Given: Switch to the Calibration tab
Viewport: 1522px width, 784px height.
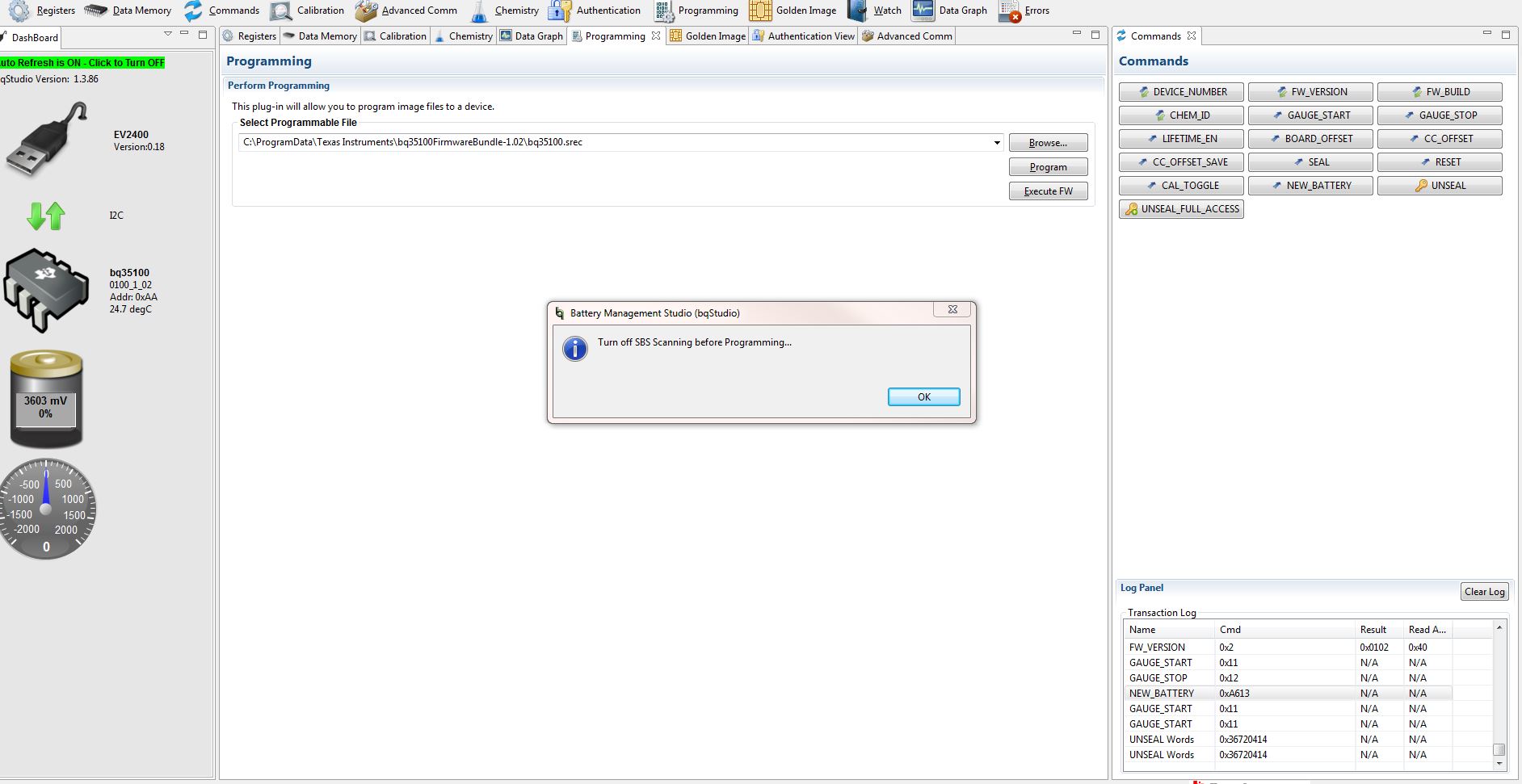Looking at the screenshot, I should pos(395,36).
